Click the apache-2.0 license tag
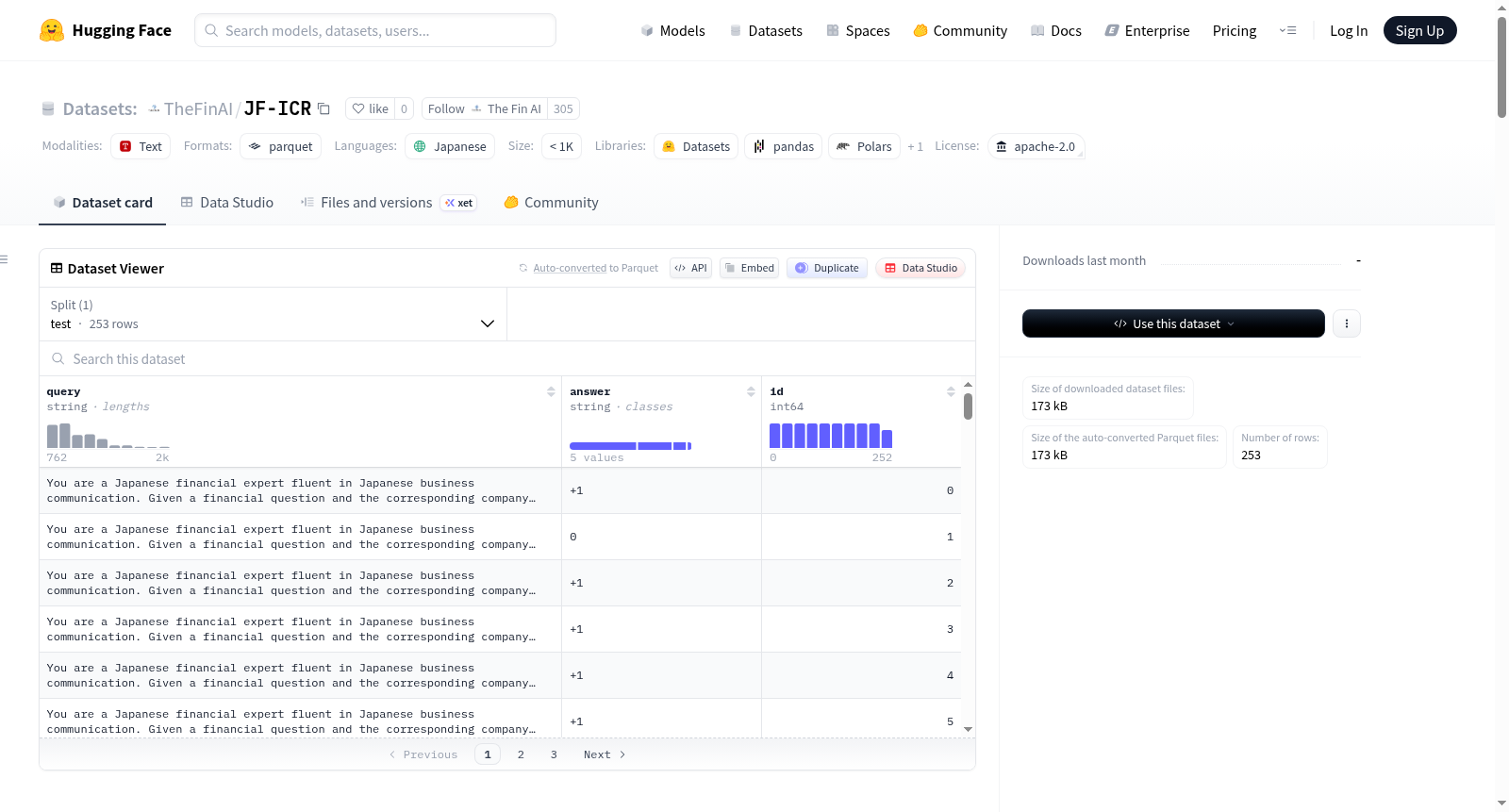Screen dimensions: 1509x812 [x=1036, y=146]
